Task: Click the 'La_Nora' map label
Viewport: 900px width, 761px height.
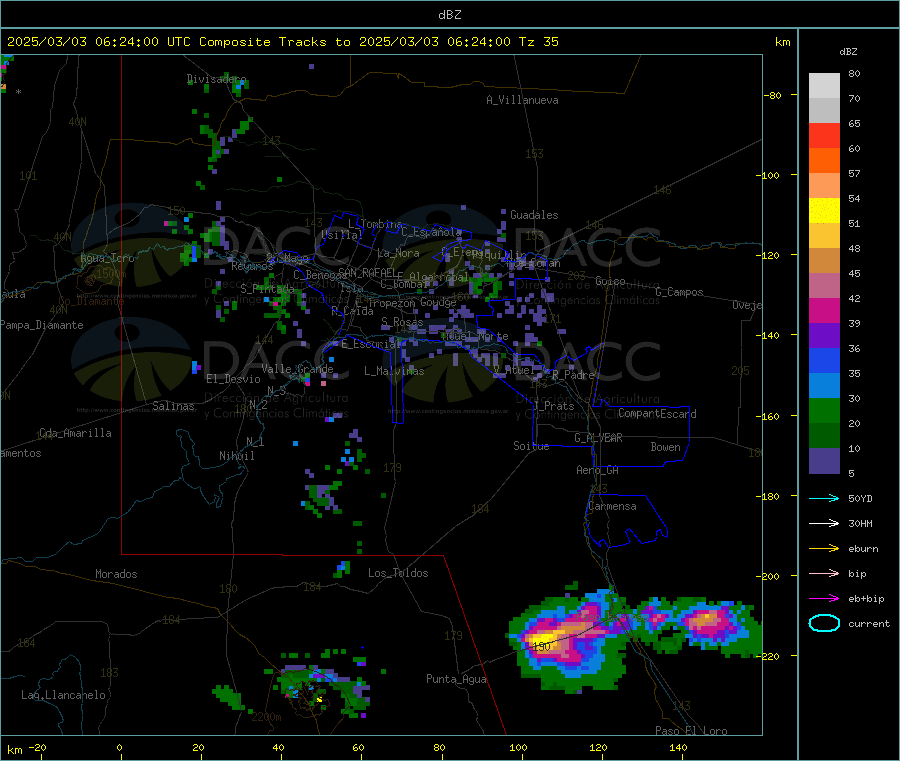Action: point(398,253)
